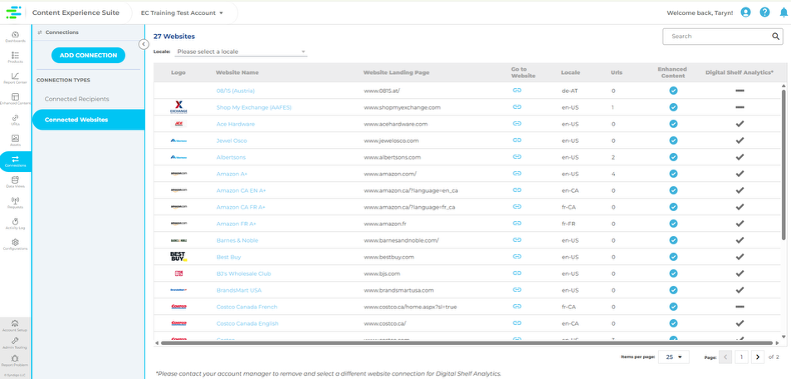Open Products in the sidebar

(15, 57)
